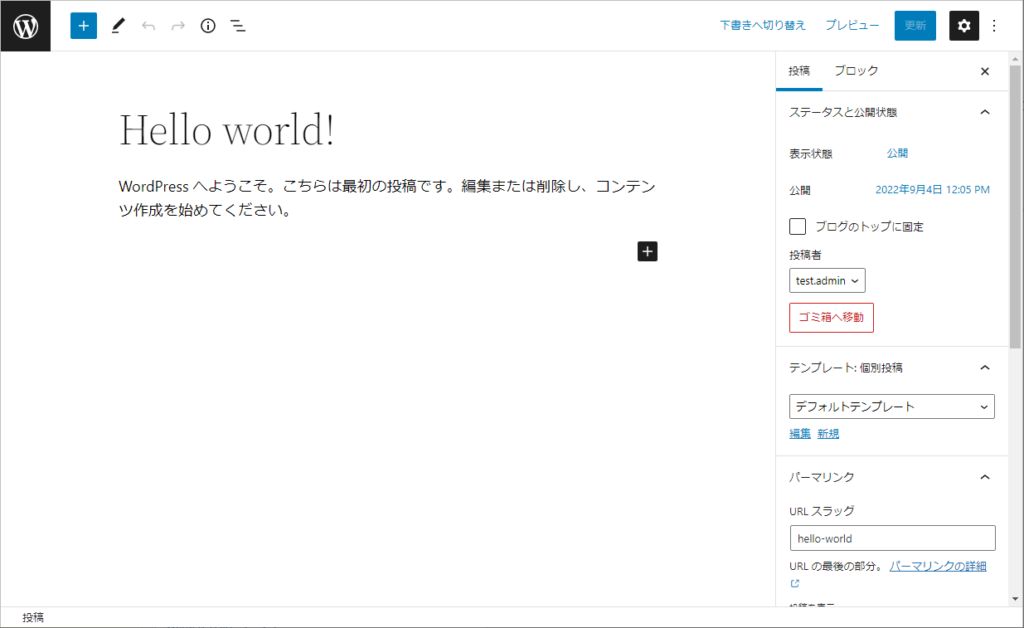This screenshot has width=1024, height=628.
Task: Collapse the ステータスと公開状態 section
Action: [984, 112]
